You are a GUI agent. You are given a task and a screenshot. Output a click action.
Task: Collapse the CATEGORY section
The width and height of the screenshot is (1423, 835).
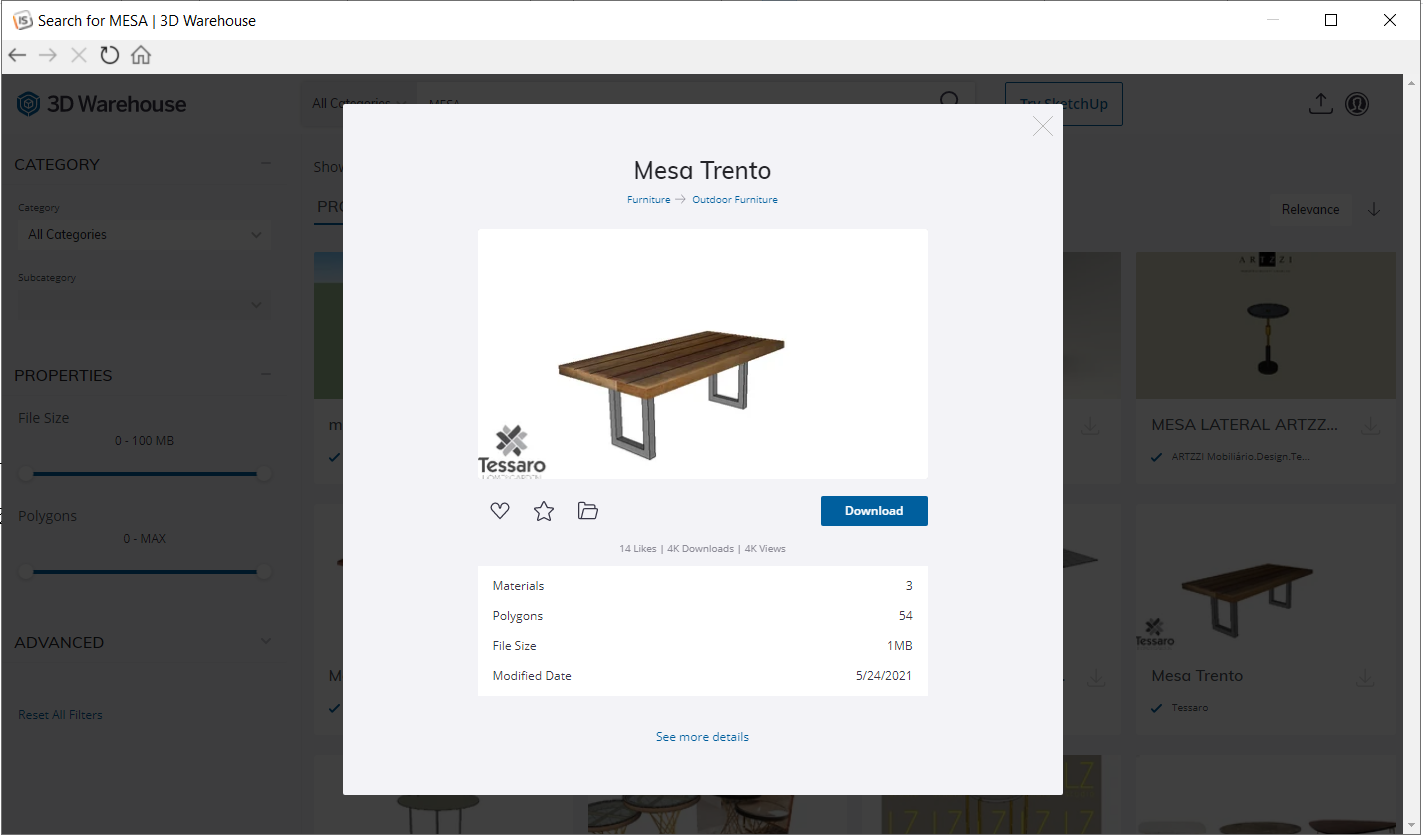pos(266,164)
